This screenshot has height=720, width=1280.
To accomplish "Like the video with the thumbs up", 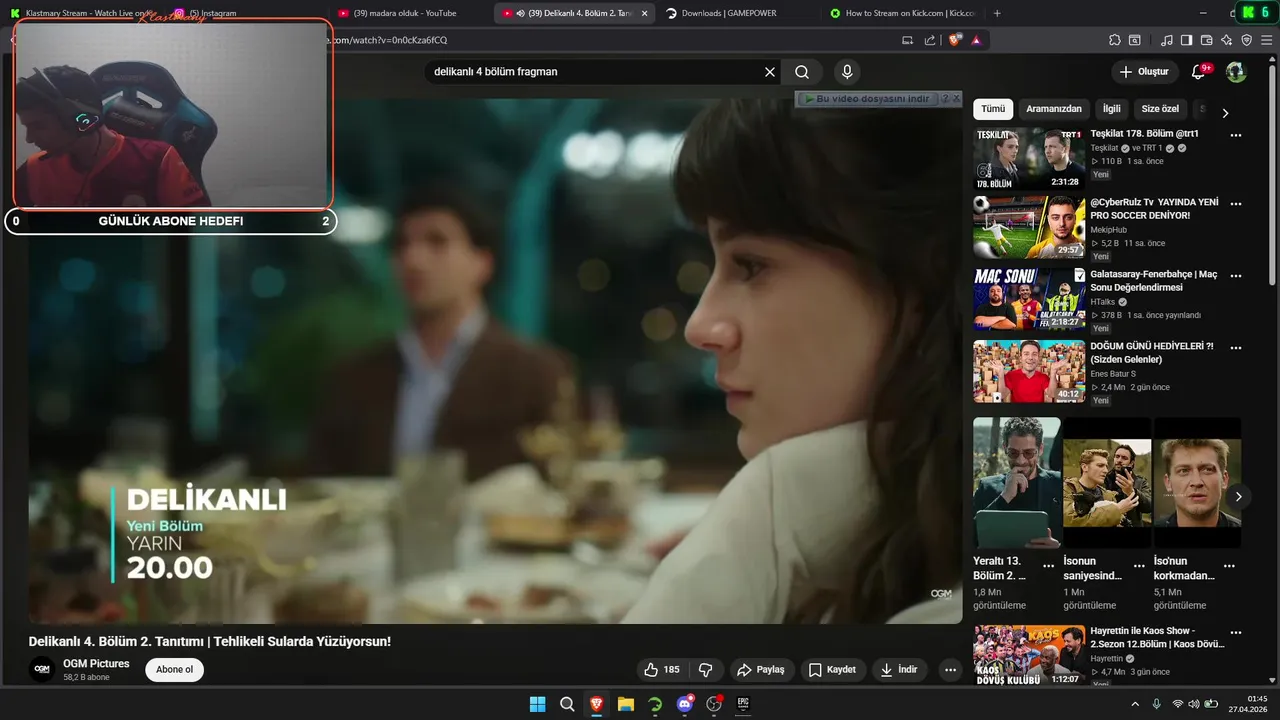I will [x=662, y=670].
